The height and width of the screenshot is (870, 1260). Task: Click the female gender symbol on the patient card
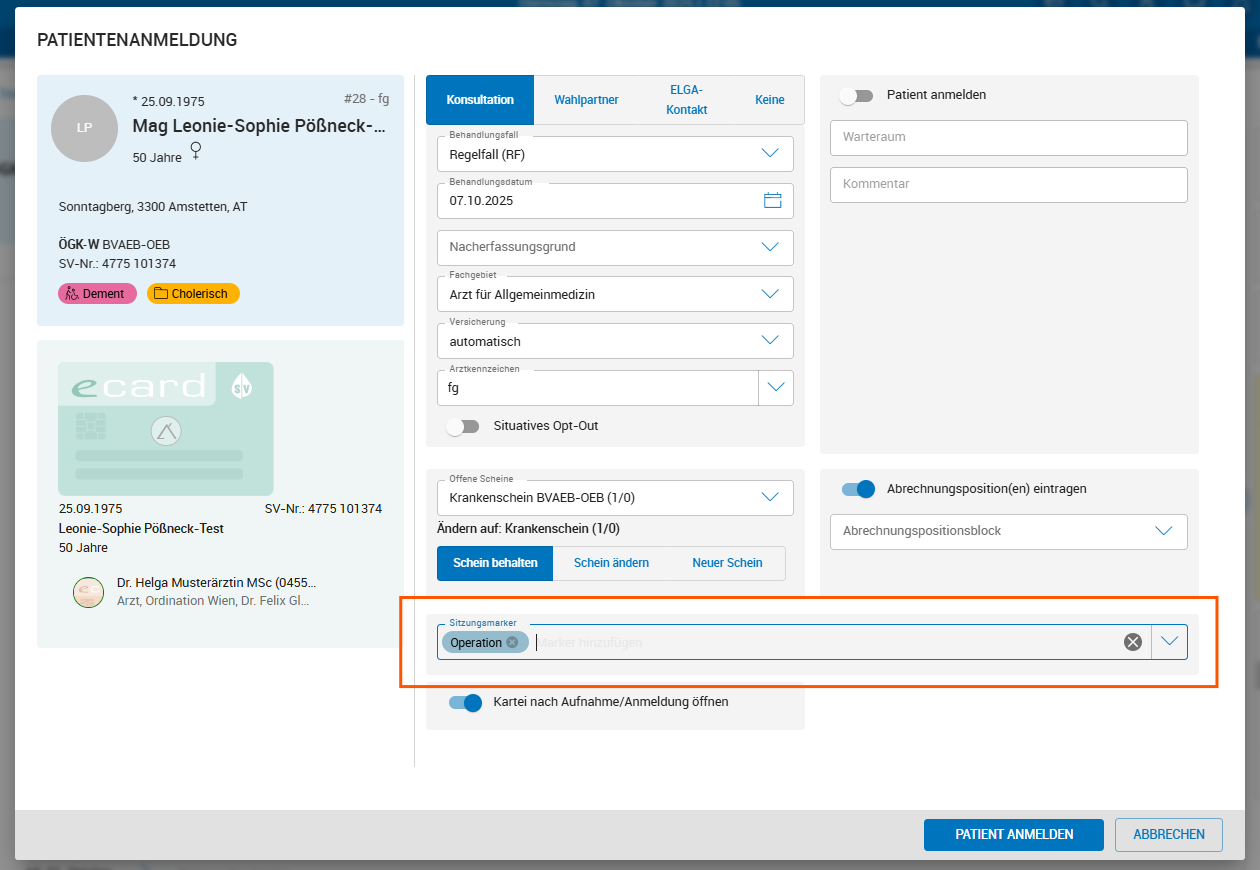click(196, 151)
